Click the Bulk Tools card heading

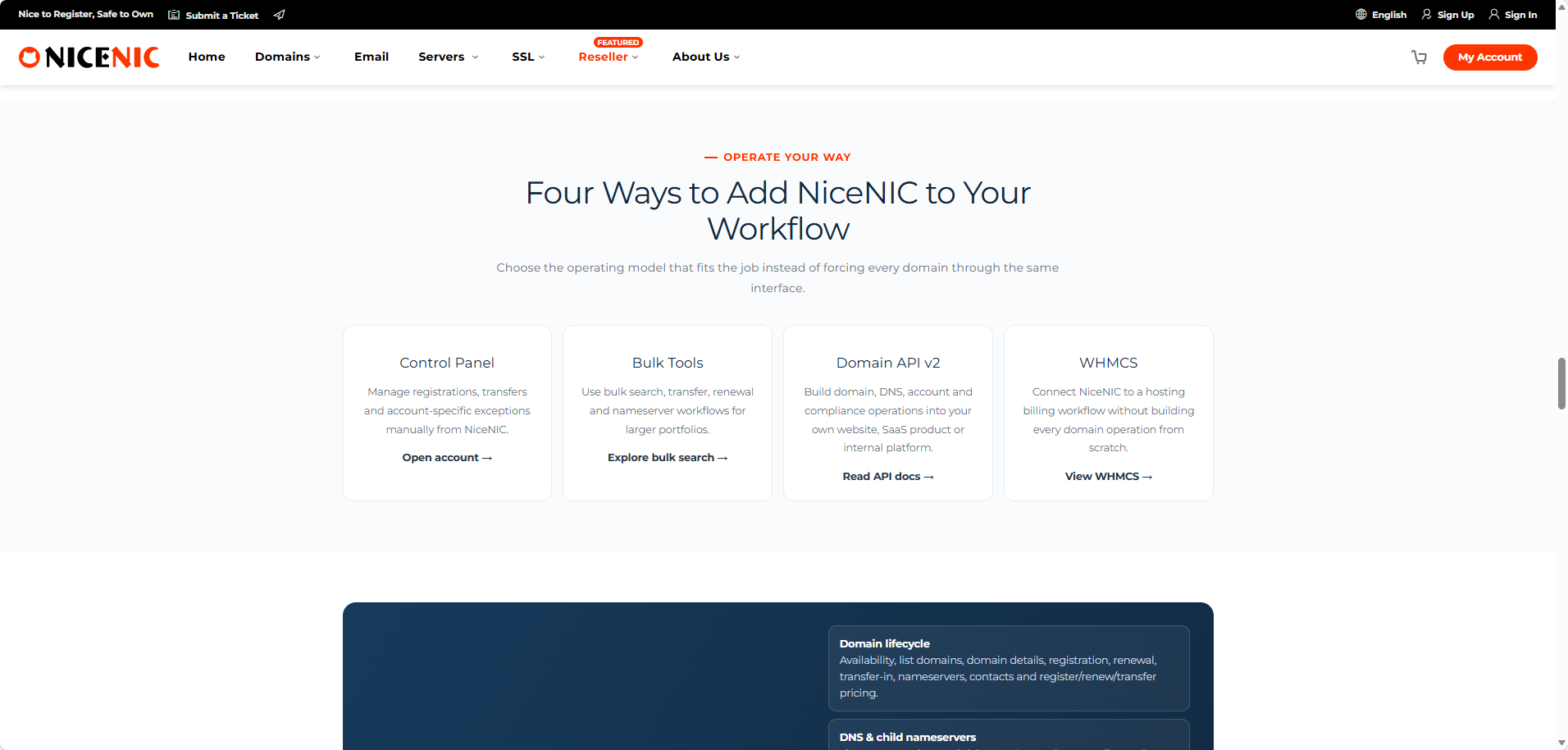[668, 363]
